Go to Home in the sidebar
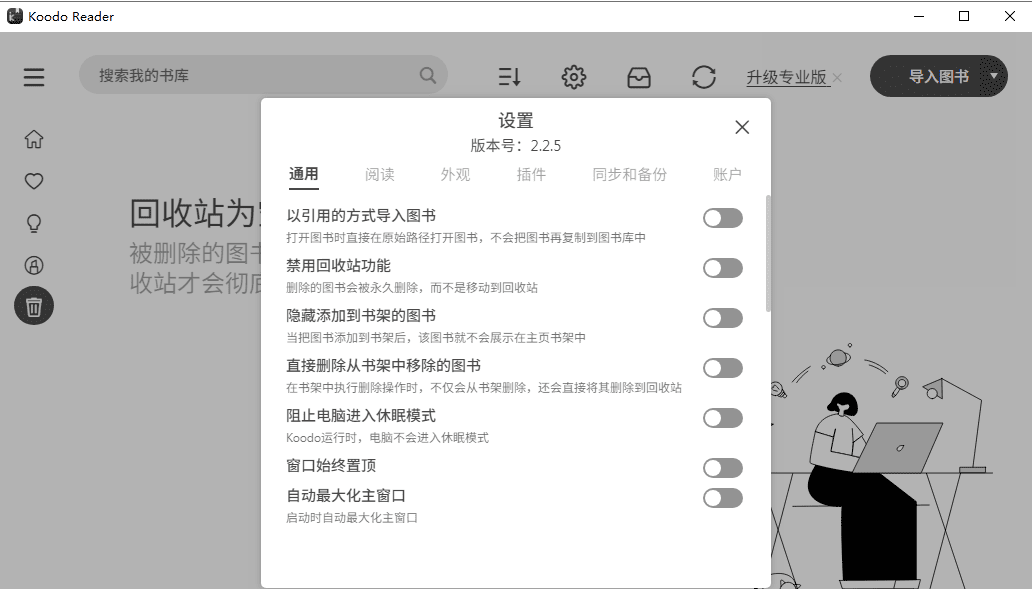Viewport: 1032px width, 589px height. click(x=34, y=139)
